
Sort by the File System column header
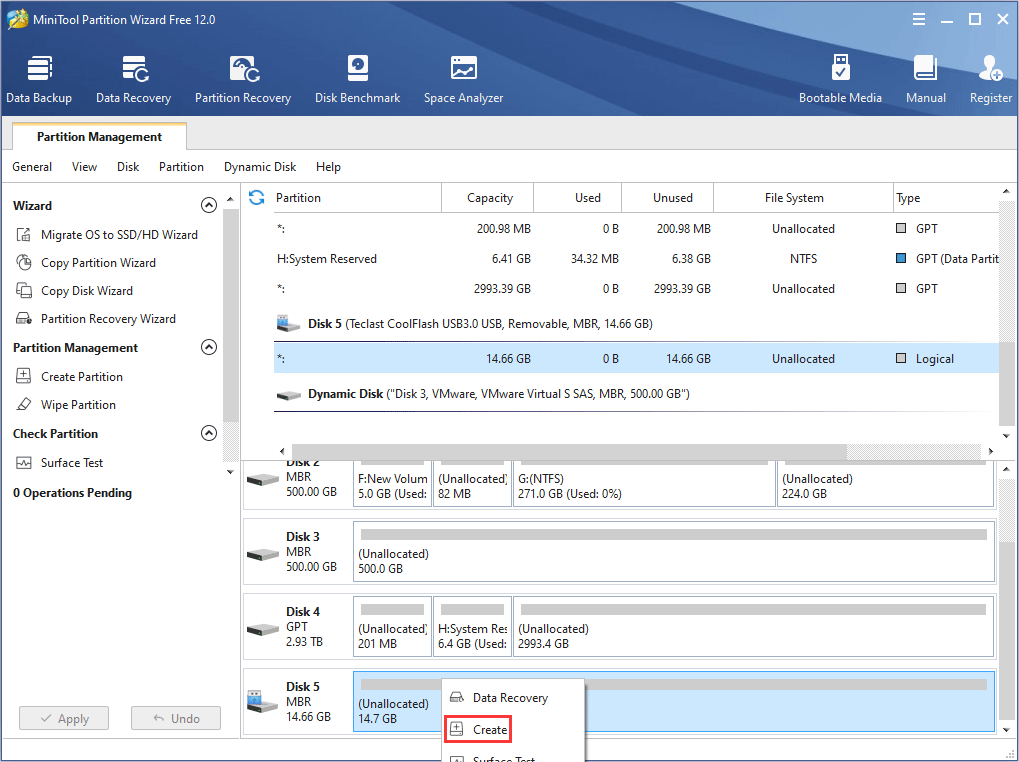pyautogui.click(x=803, y=197)
